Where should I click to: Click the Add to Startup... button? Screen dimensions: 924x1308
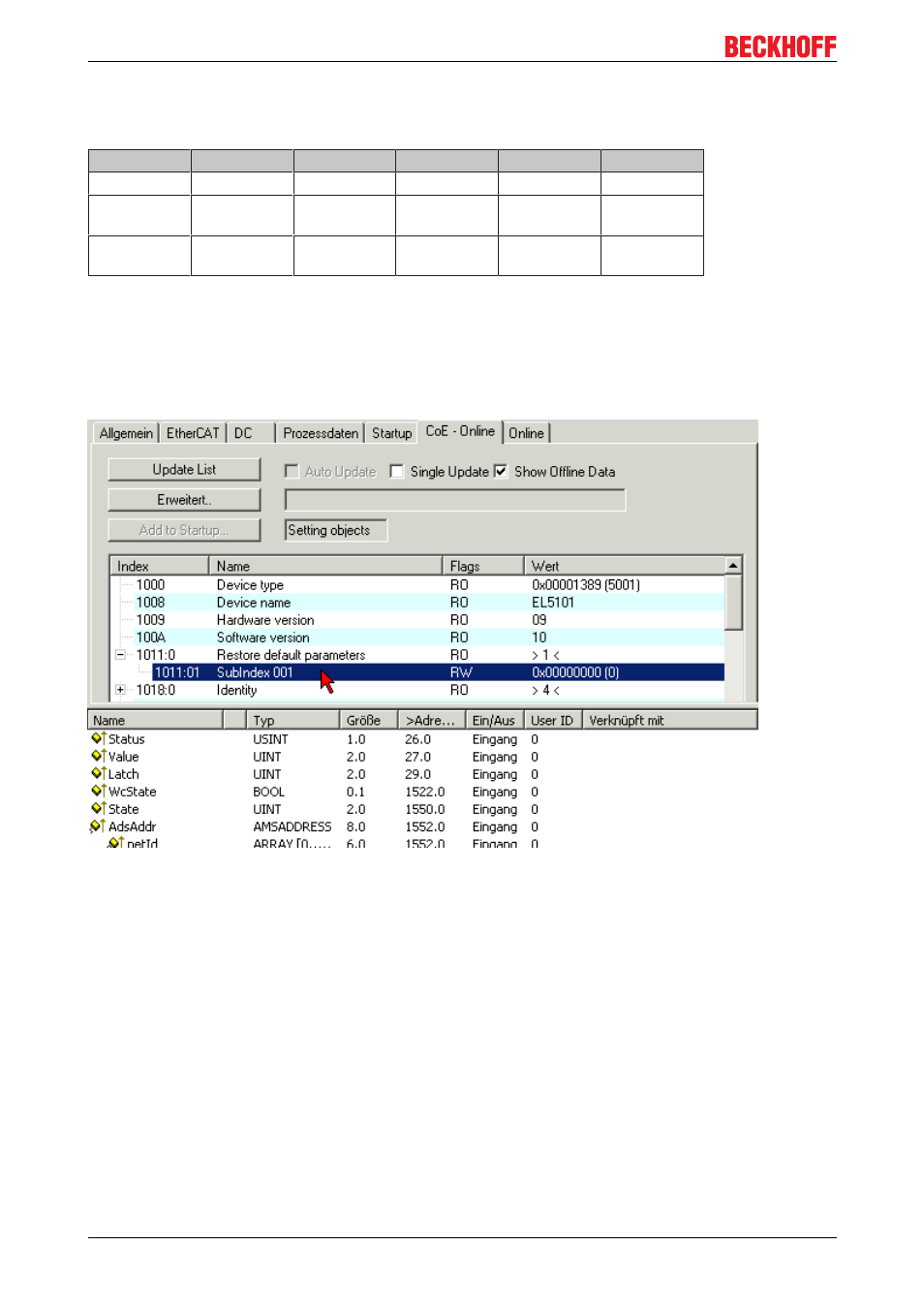click(x=184, y=530)
